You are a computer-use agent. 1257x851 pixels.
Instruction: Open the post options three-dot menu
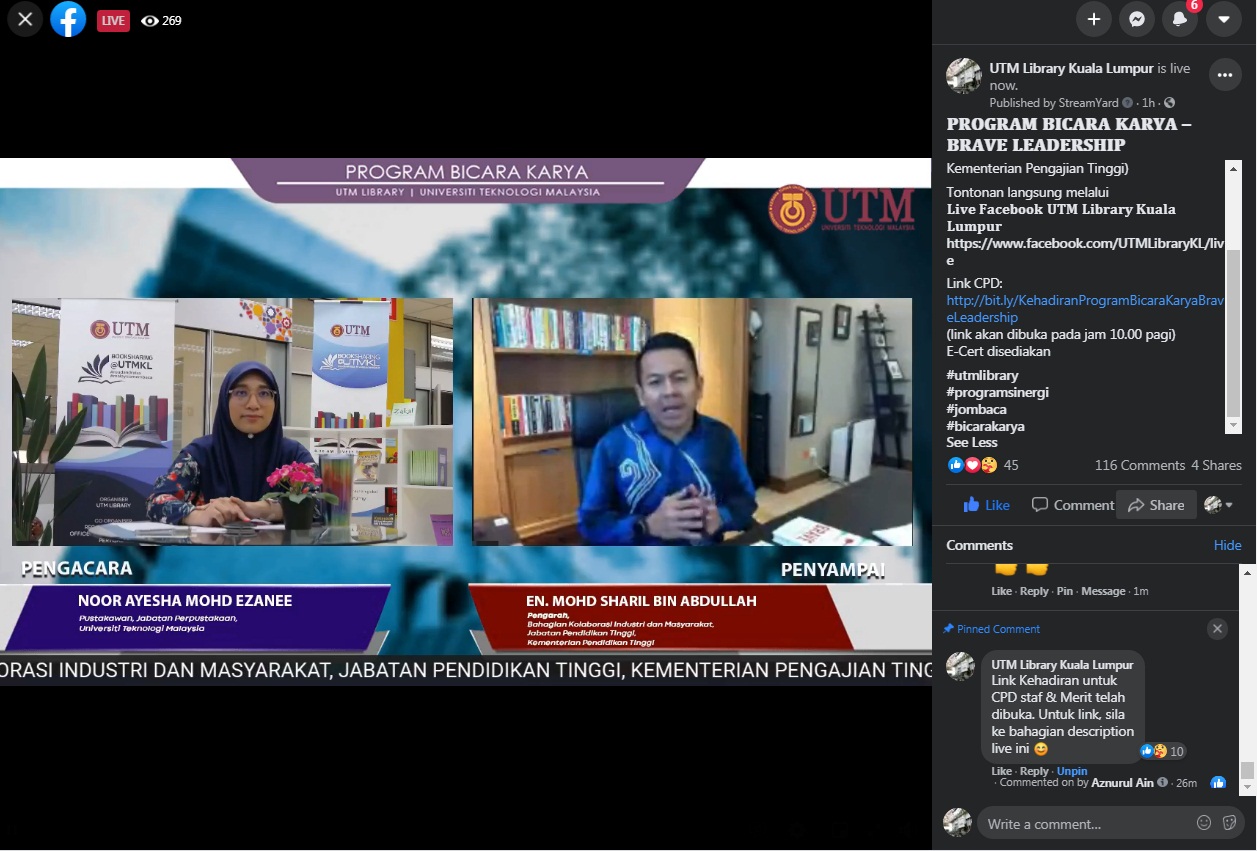coord(1225,75)
